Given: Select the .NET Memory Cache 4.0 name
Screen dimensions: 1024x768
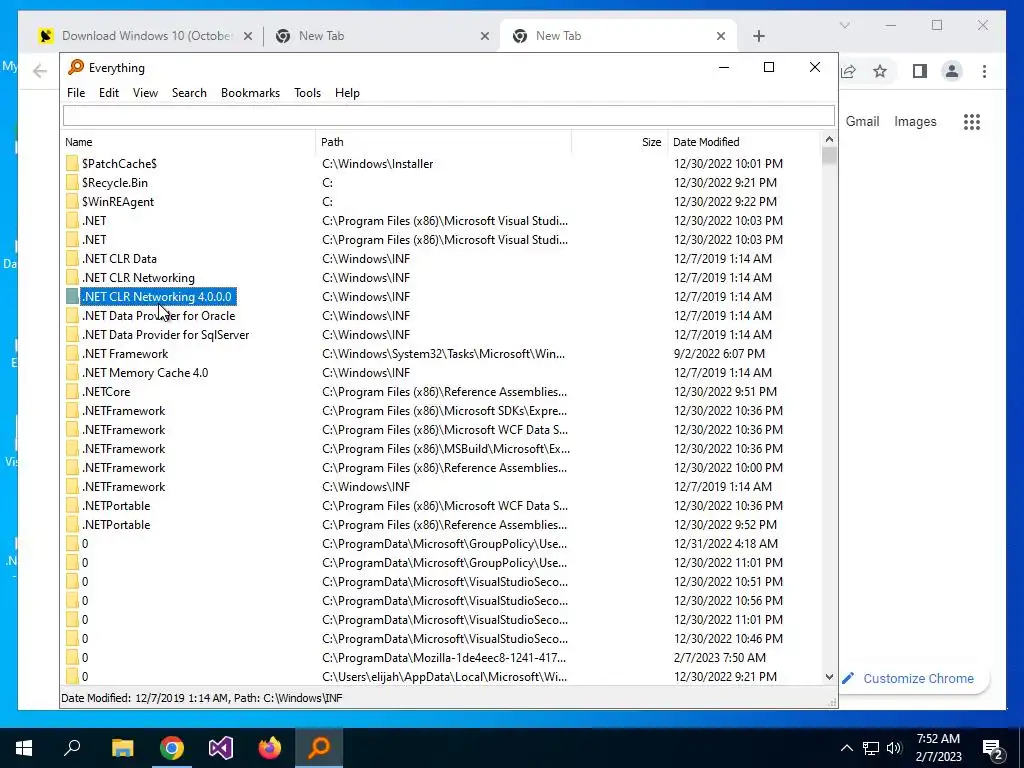Looking at the screenshot, I should (x=145, y=372).
